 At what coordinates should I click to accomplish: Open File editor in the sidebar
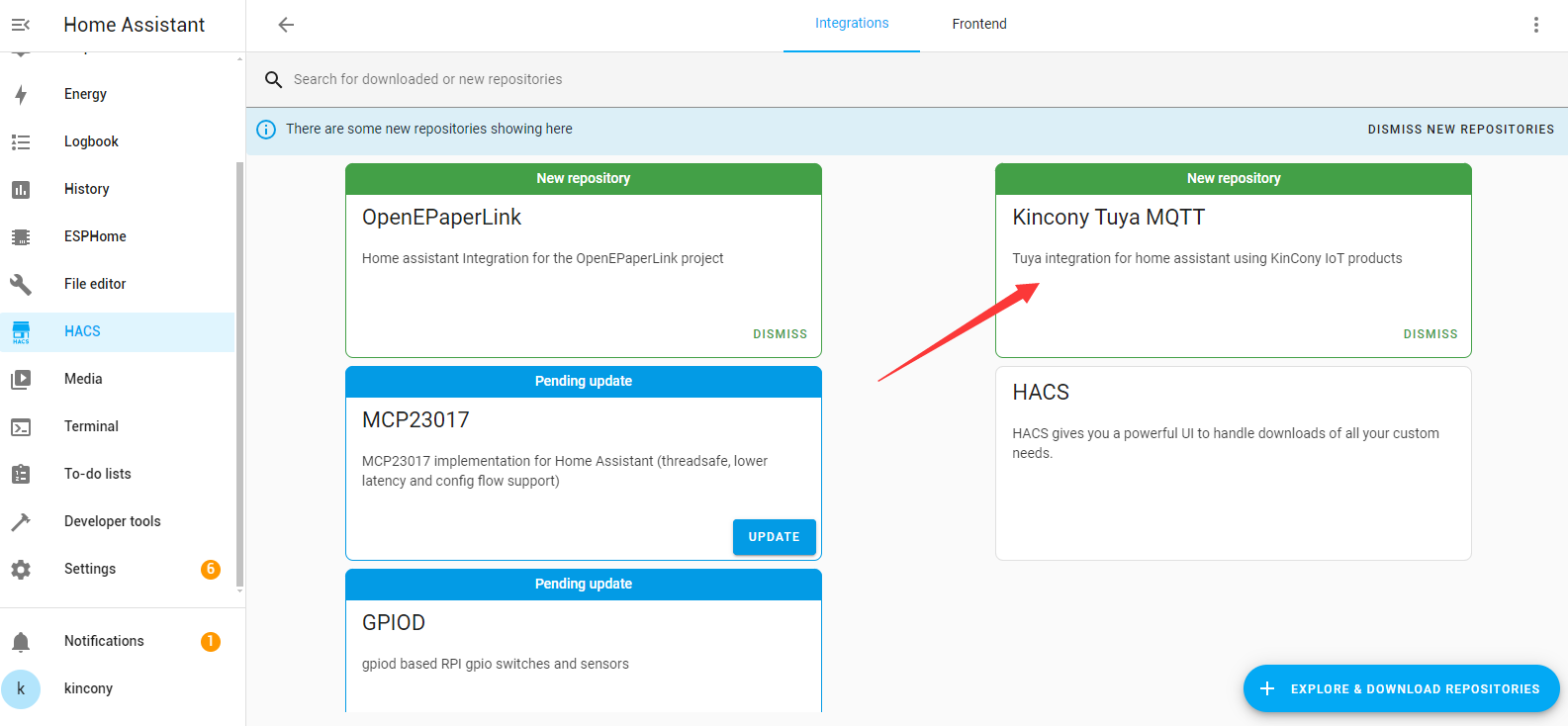(118, 284)
